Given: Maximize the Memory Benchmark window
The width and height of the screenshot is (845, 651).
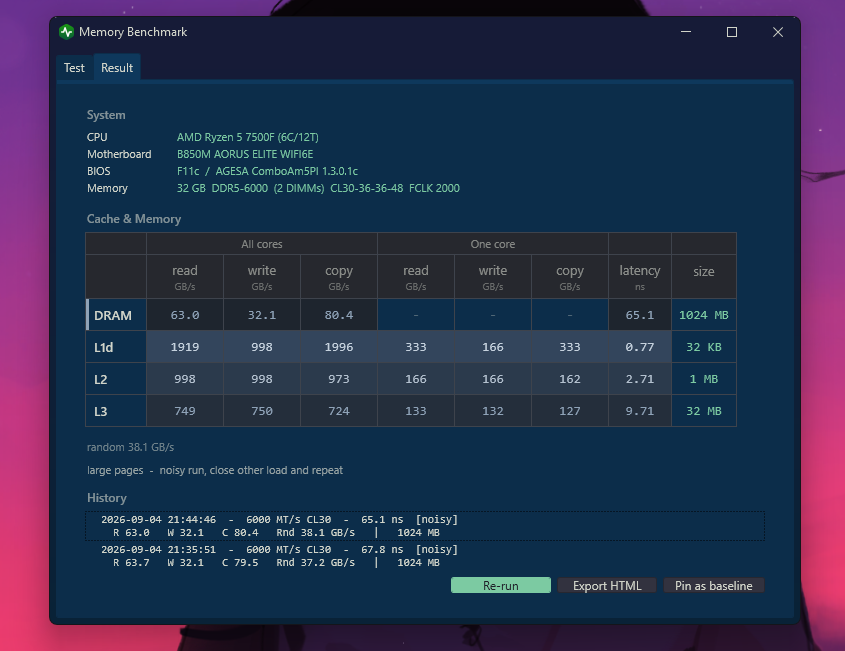Looking at the screenshot, I should tap(731, 32).
